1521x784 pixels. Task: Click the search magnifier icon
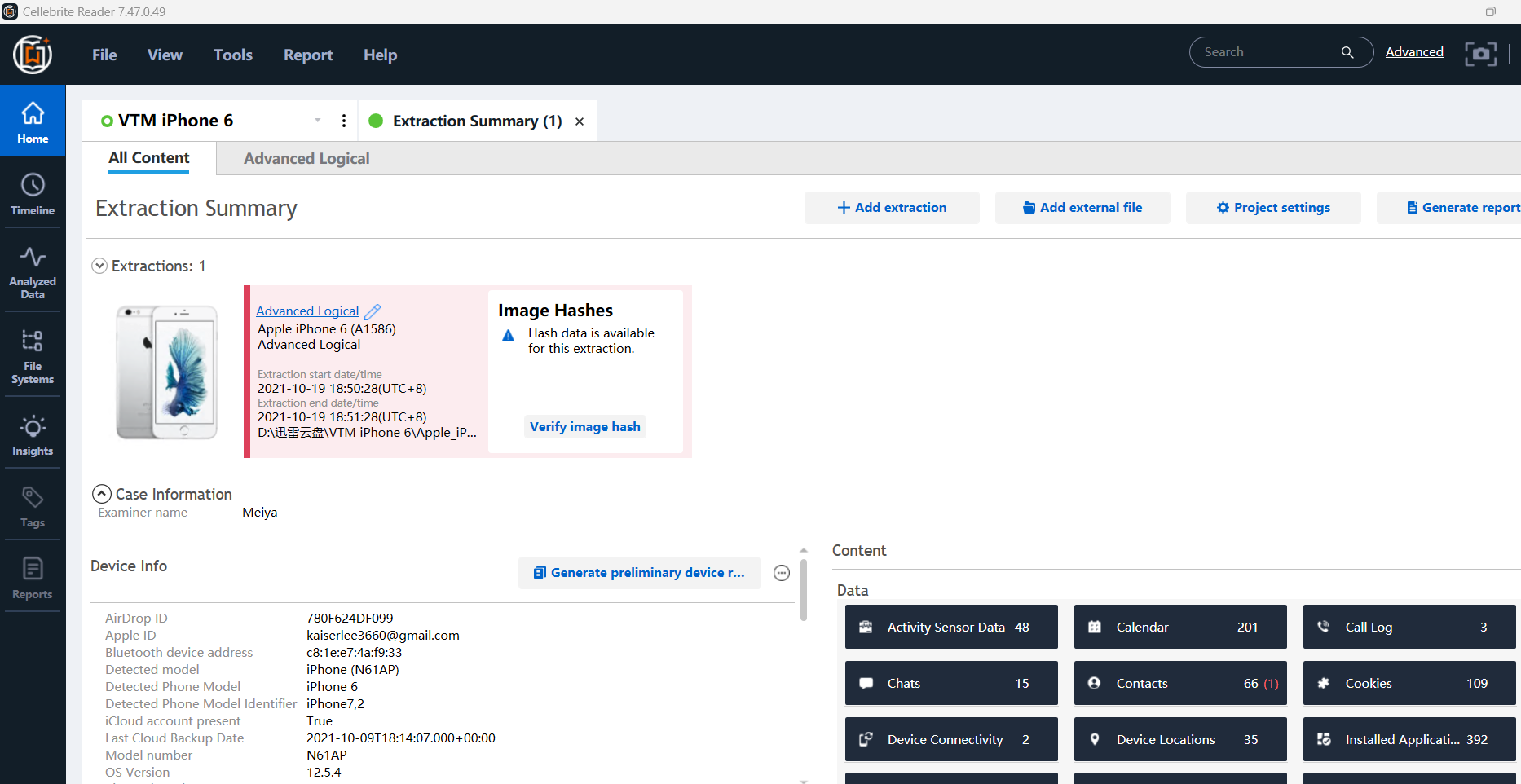(1347, 52)
